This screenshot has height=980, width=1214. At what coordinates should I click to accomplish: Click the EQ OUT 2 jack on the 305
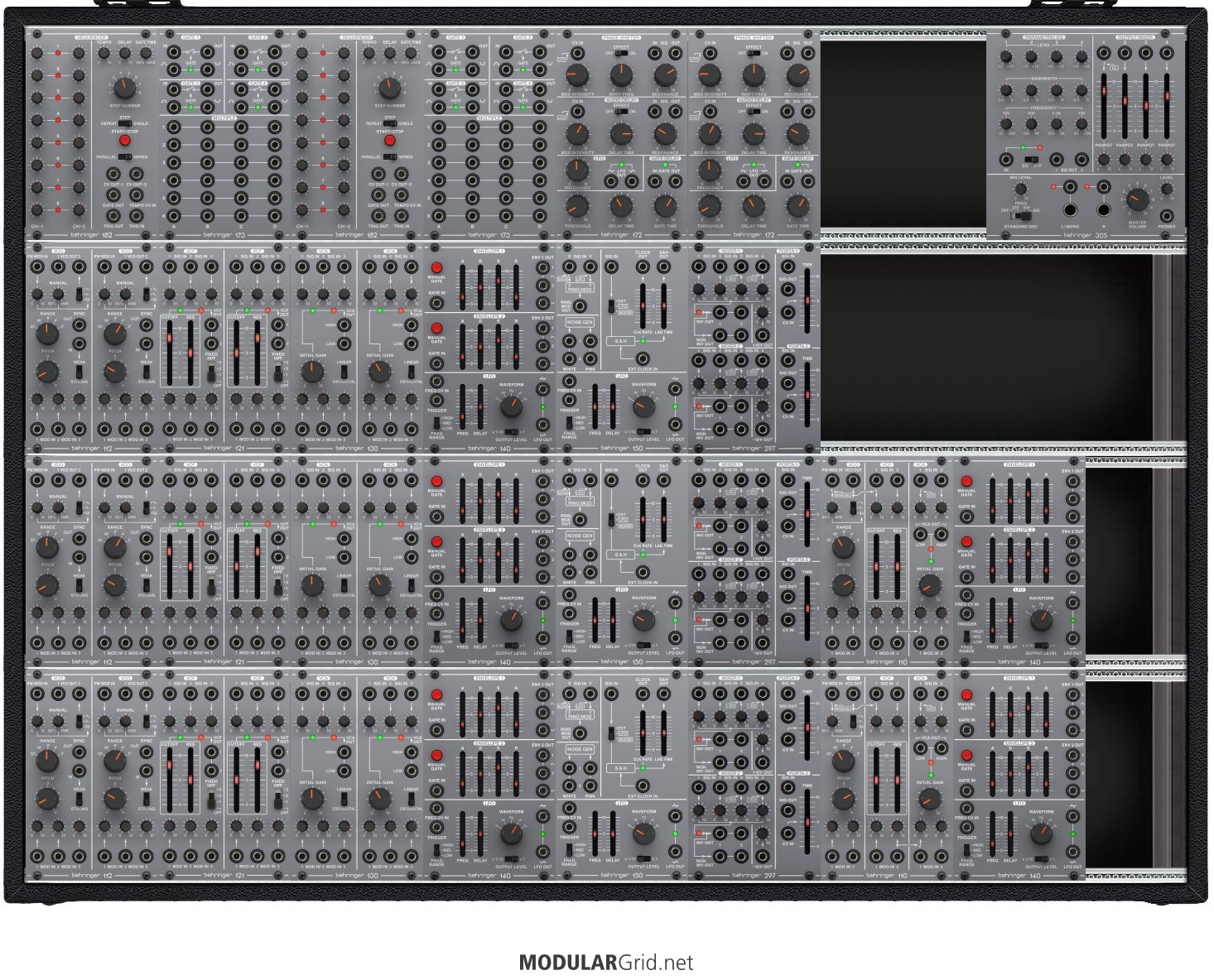pyautogui.click(x=1080, y=159)
